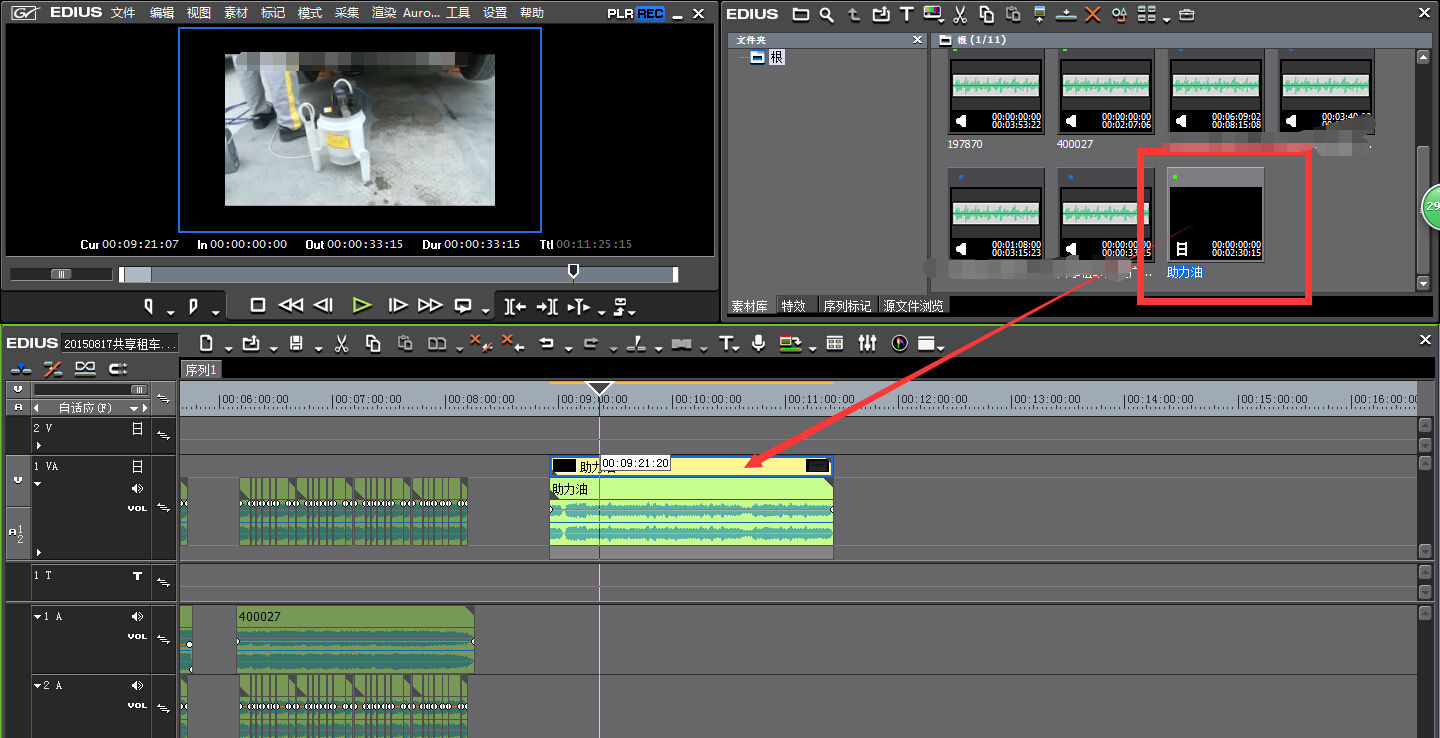Create a title with the T tool
This screenshot has width=1440, height=738.
[x=726, y=343]
